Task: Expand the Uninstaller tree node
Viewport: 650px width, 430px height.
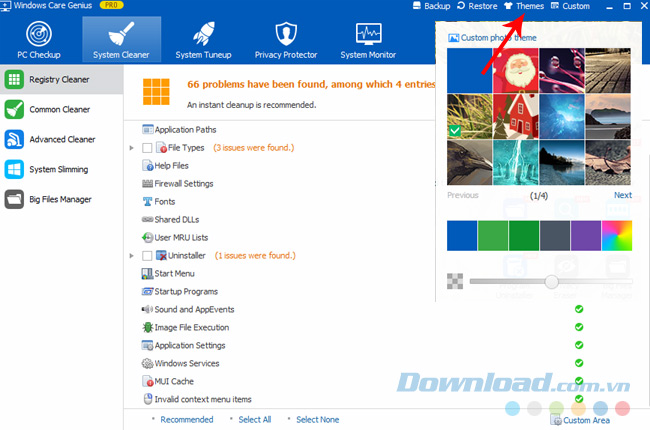Action: 131,256
